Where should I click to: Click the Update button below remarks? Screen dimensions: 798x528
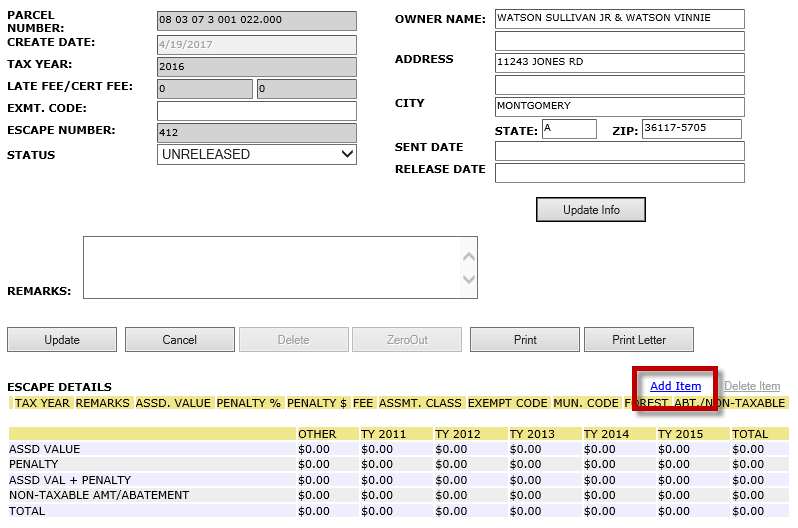(62, 340)
